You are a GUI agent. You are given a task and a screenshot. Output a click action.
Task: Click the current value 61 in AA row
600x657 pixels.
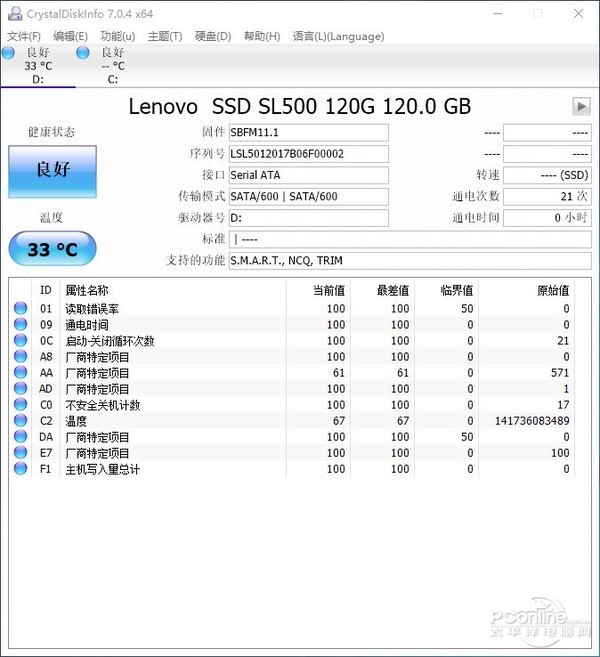[339, 372]
